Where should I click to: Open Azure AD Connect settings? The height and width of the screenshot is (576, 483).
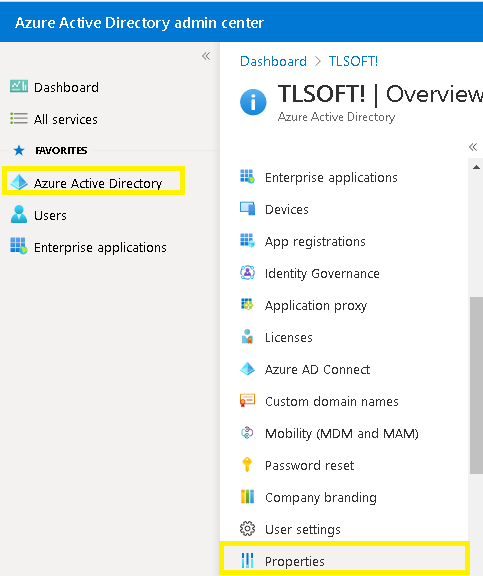(317, 369)
